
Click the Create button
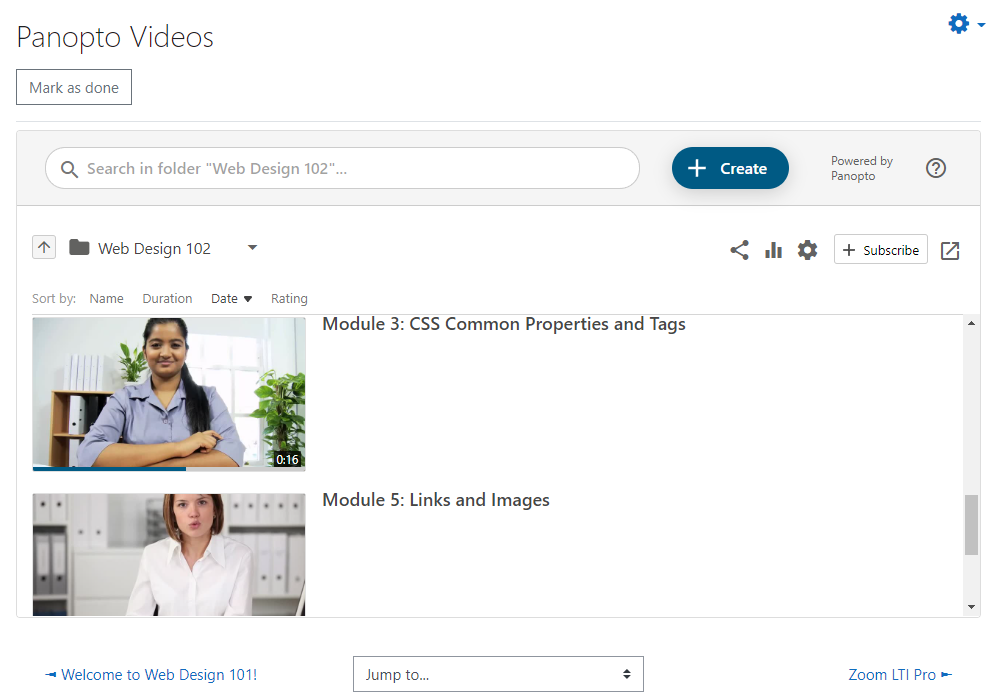[x=730, y=168]
